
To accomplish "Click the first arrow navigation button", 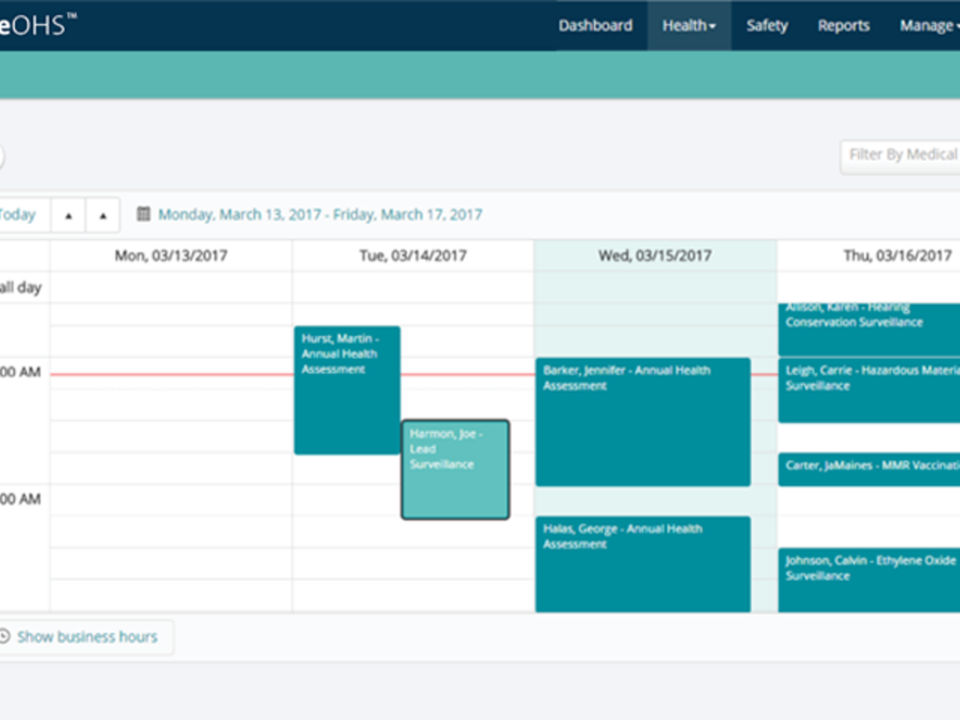I will (69, 216).
